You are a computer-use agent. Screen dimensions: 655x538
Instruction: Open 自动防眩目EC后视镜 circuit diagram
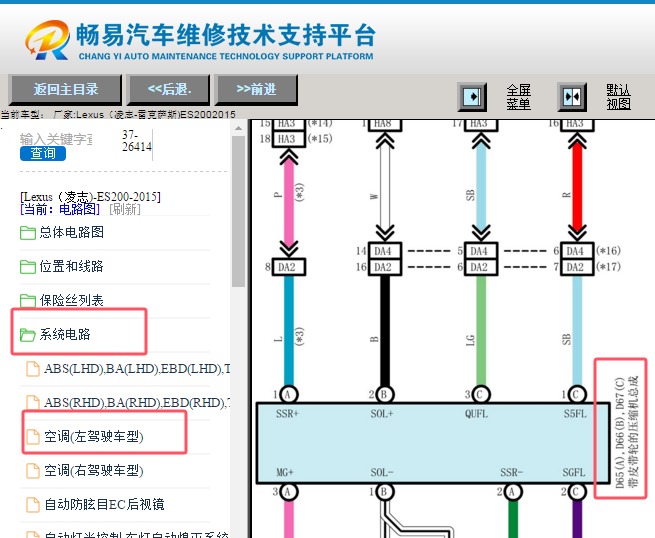point(104,504)
